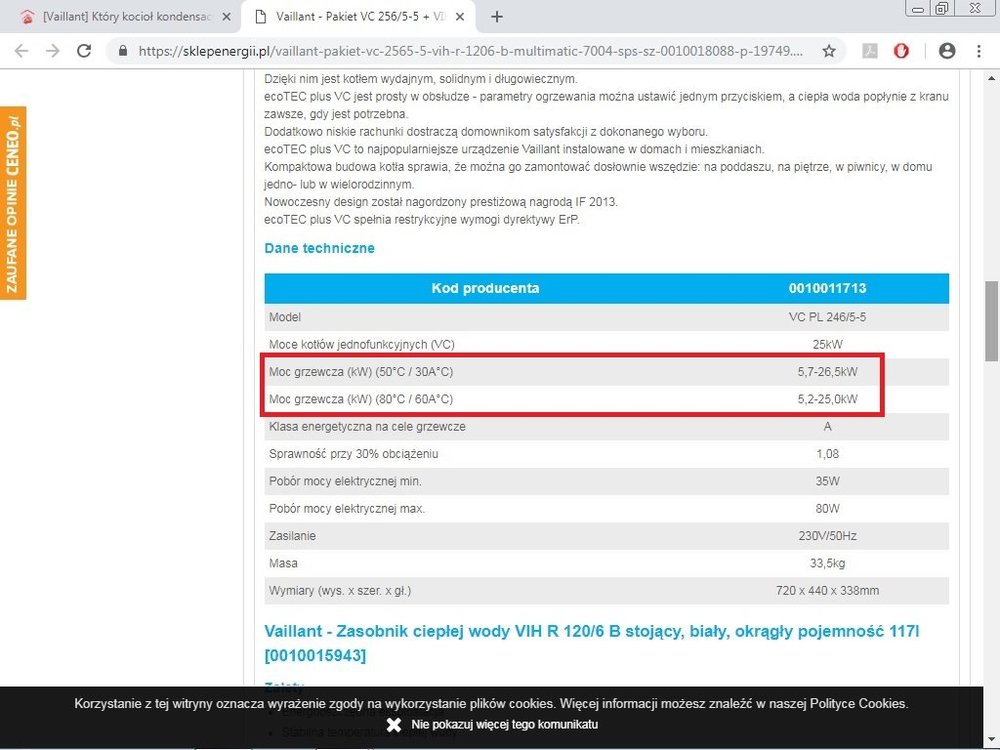Click the browser back arrow

pos(21,51)
